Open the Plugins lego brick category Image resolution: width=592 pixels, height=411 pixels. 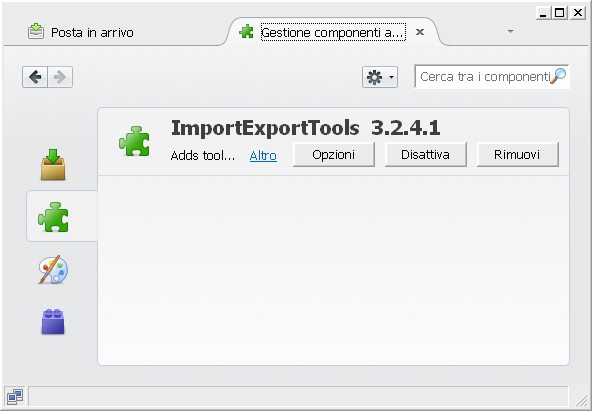click(x=53, y=322)
